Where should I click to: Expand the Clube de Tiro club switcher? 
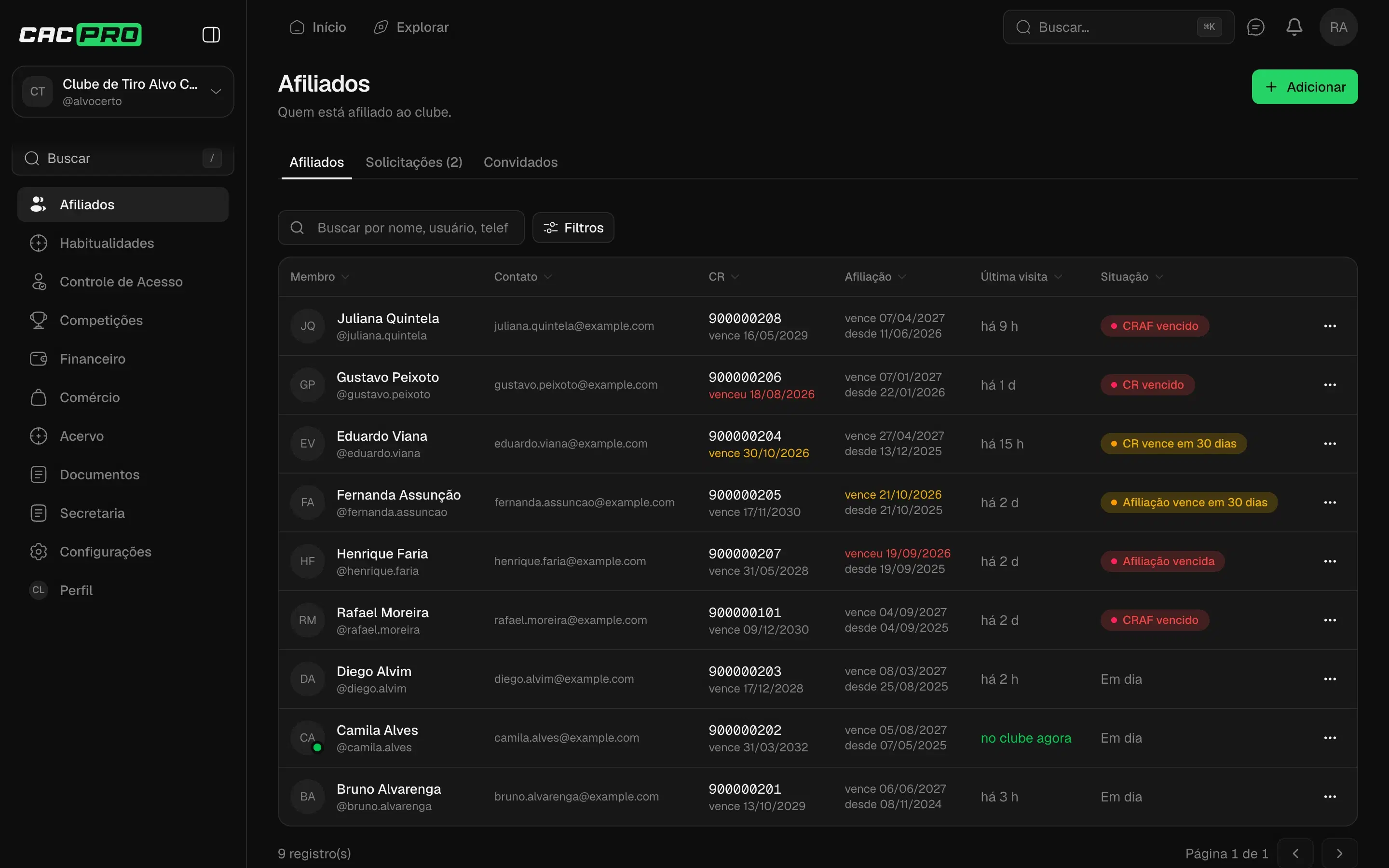click(x=123, y=92)
